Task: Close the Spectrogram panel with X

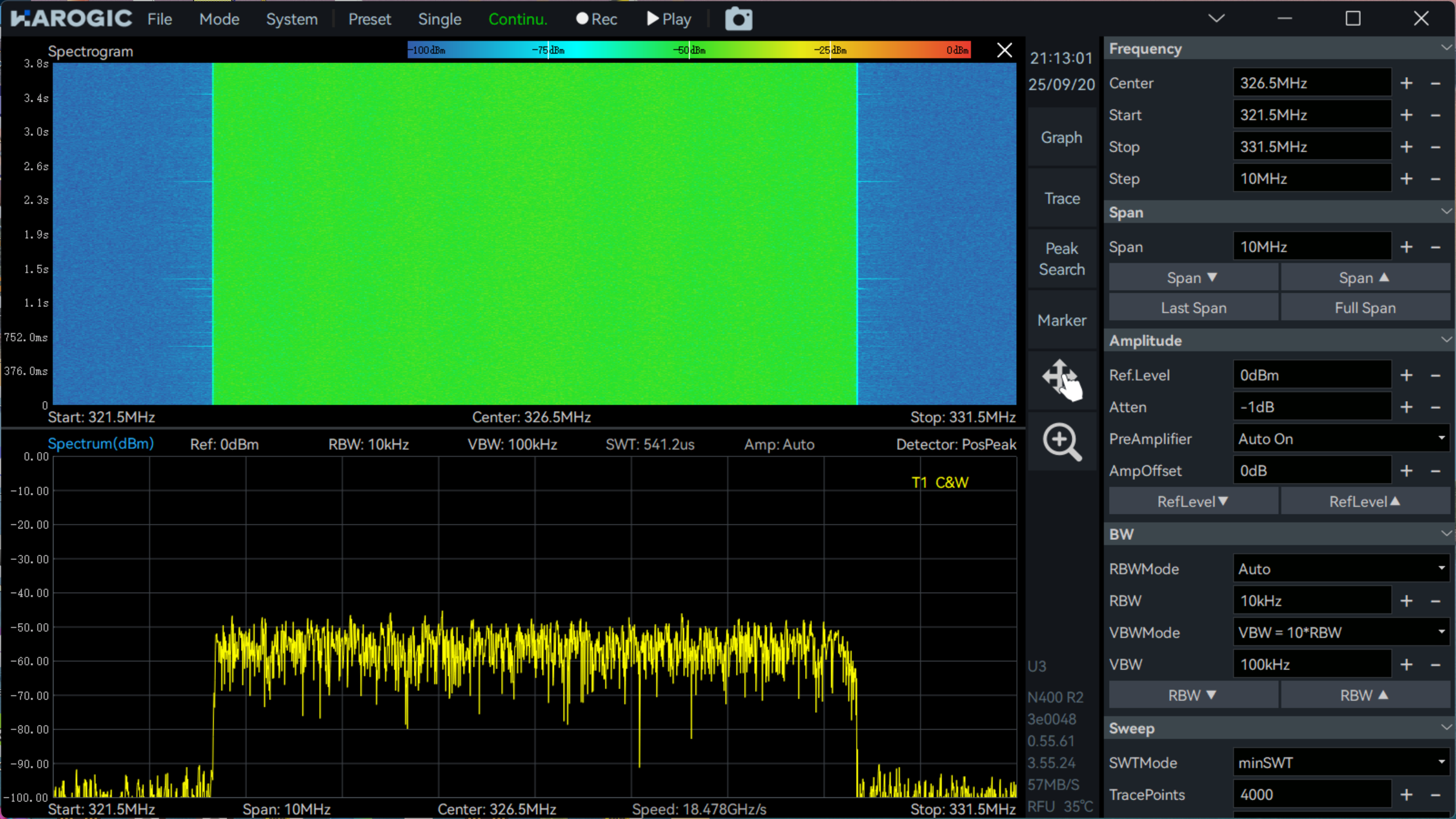Action: coord(1004,50)
